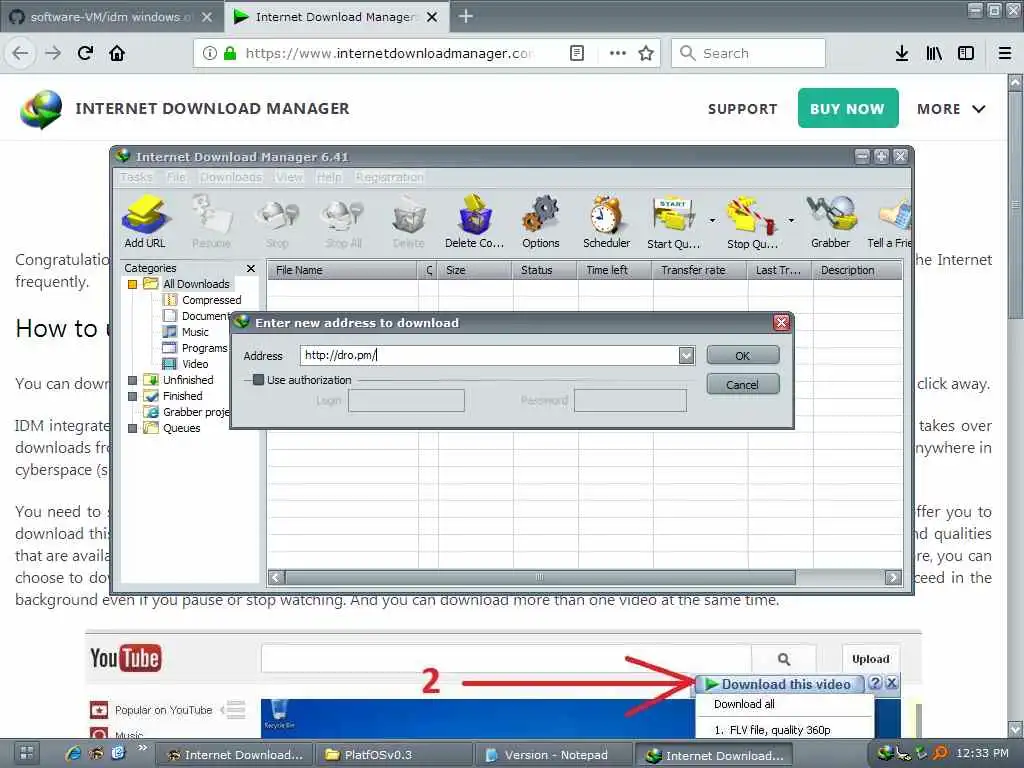Open a new browser tab
Screen dimensions: 1024x768
466,16
